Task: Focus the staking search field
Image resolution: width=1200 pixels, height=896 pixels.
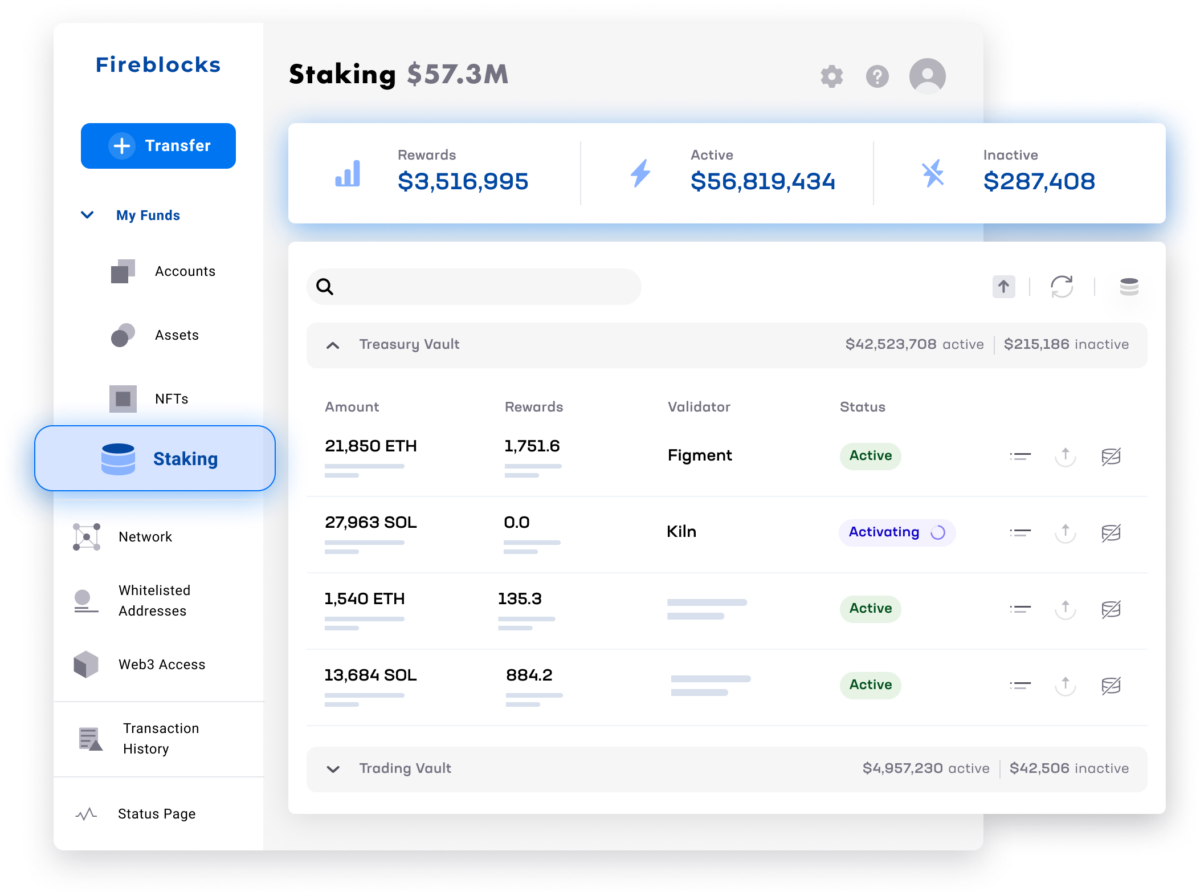Action: click(474, 287)
